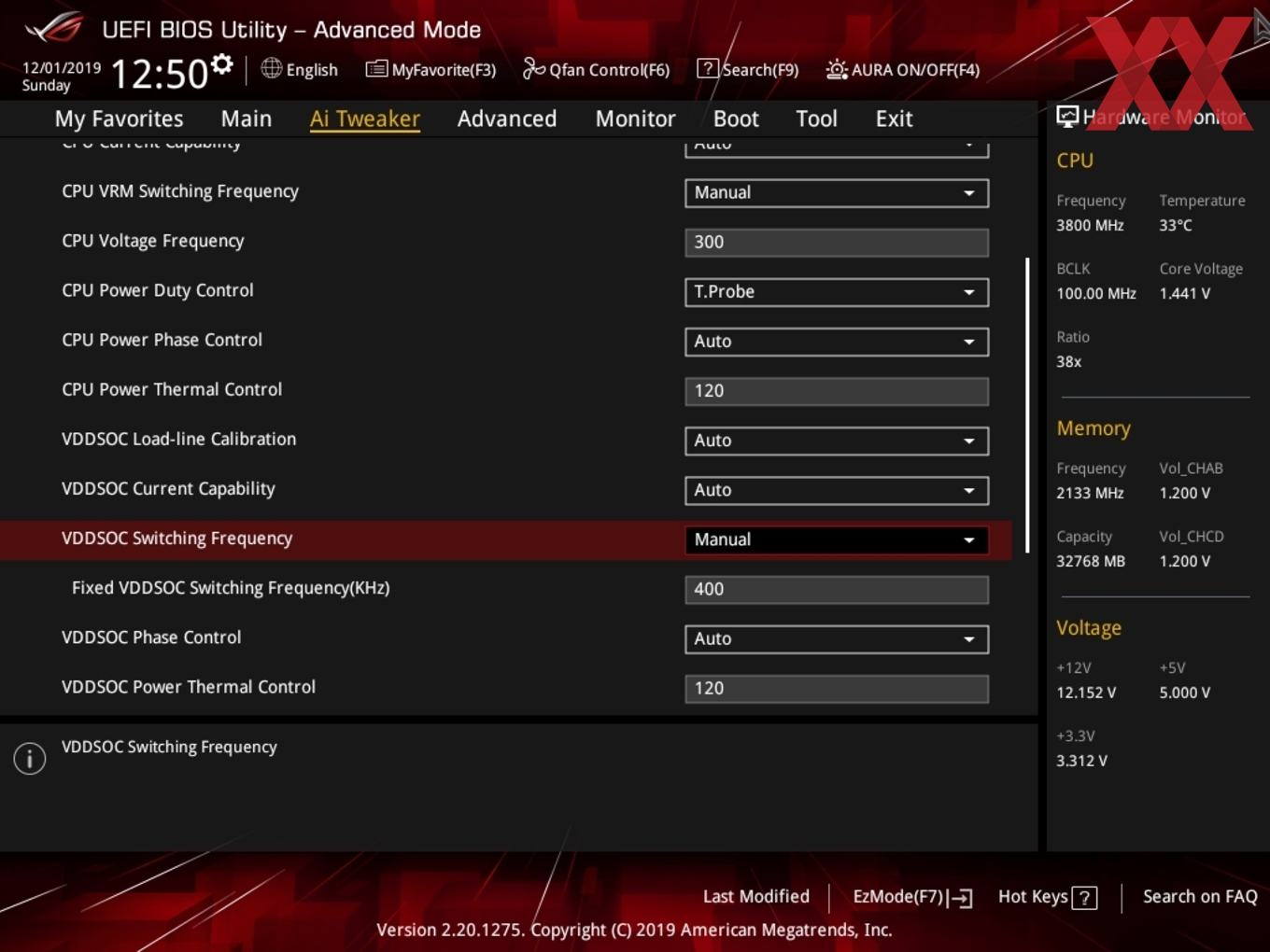Click the globe language icon
The width and height of the screenshot is (1270, 952).
pyautogui.click(x=271, y=68)
